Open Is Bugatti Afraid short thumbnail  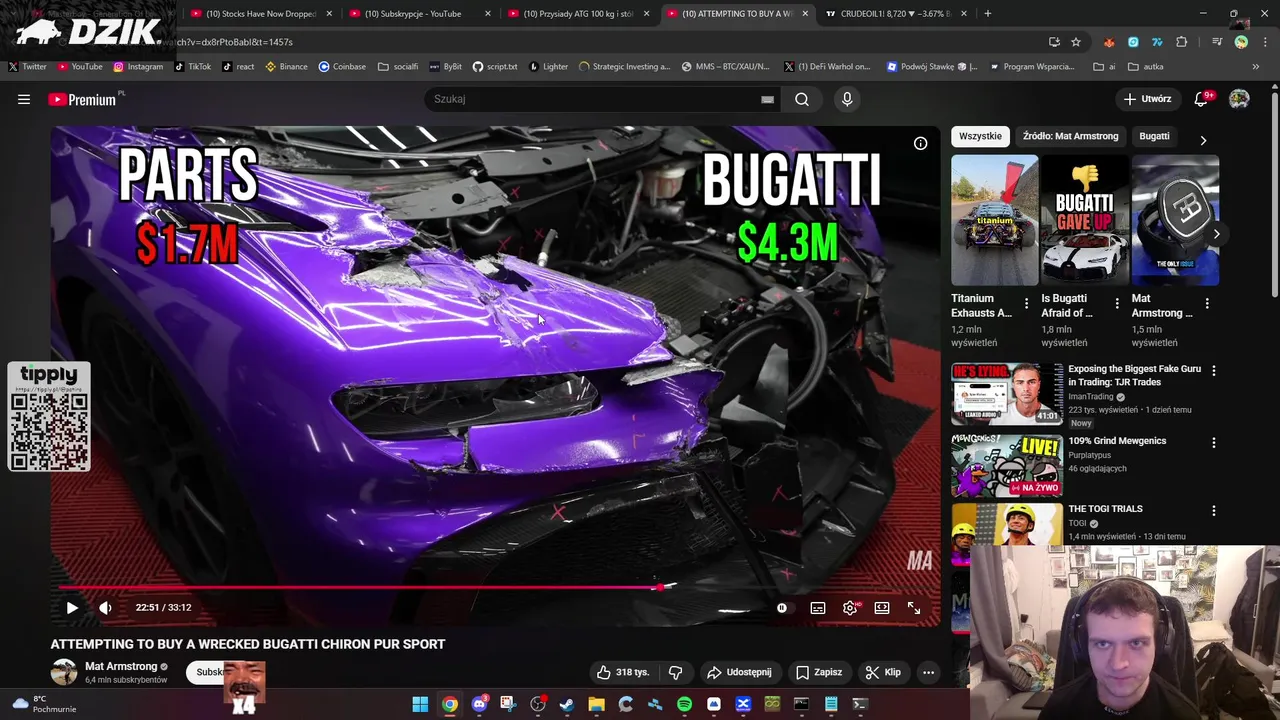click(1085, 220)
